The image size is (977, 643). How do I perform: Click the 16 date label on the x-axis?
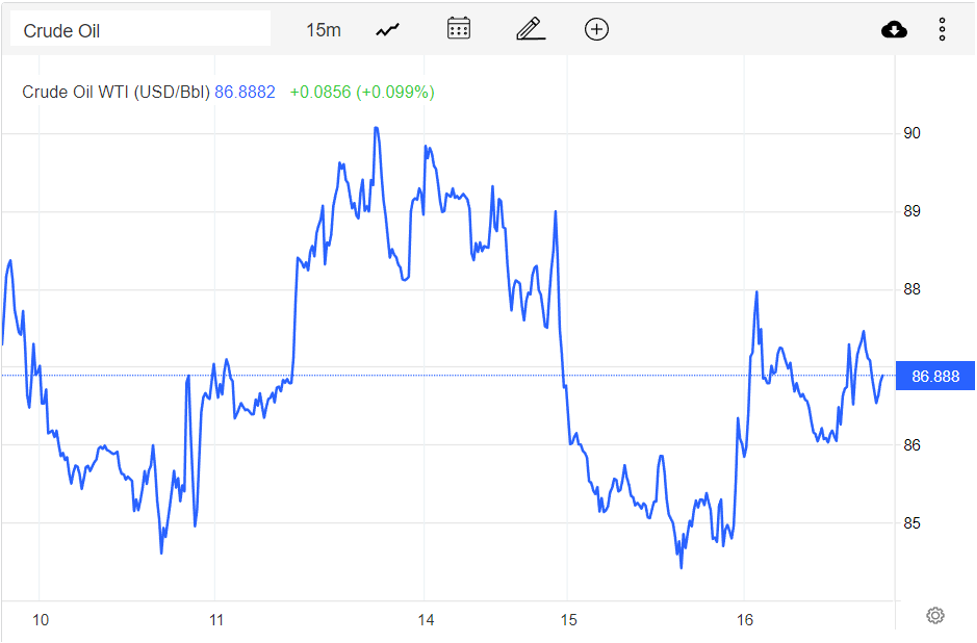745,618
